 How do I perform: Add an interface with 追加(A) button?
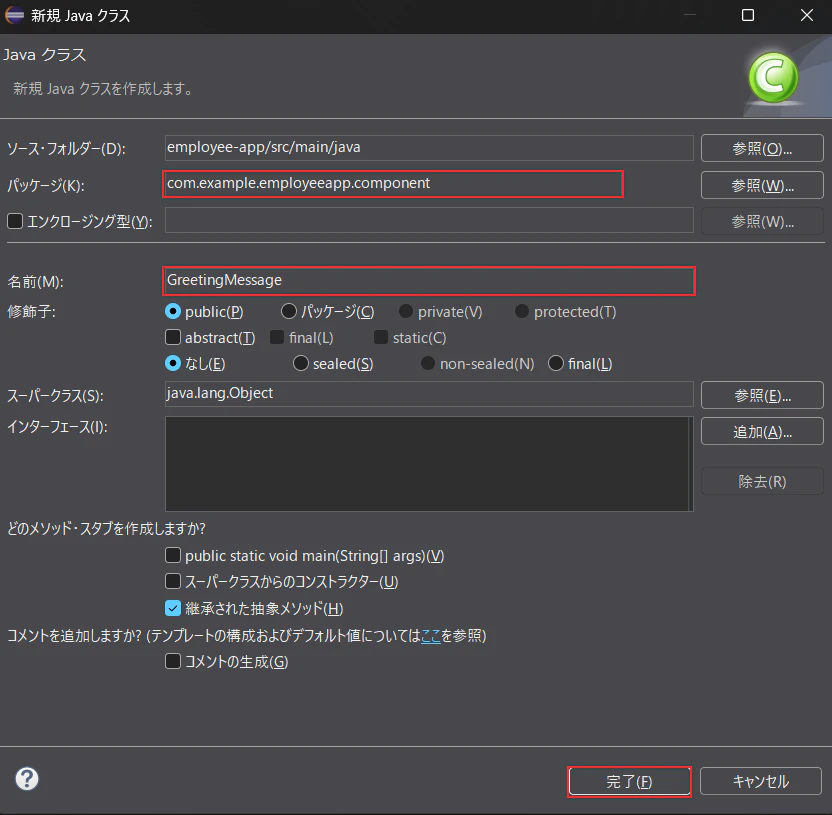[x=762, y=431]
